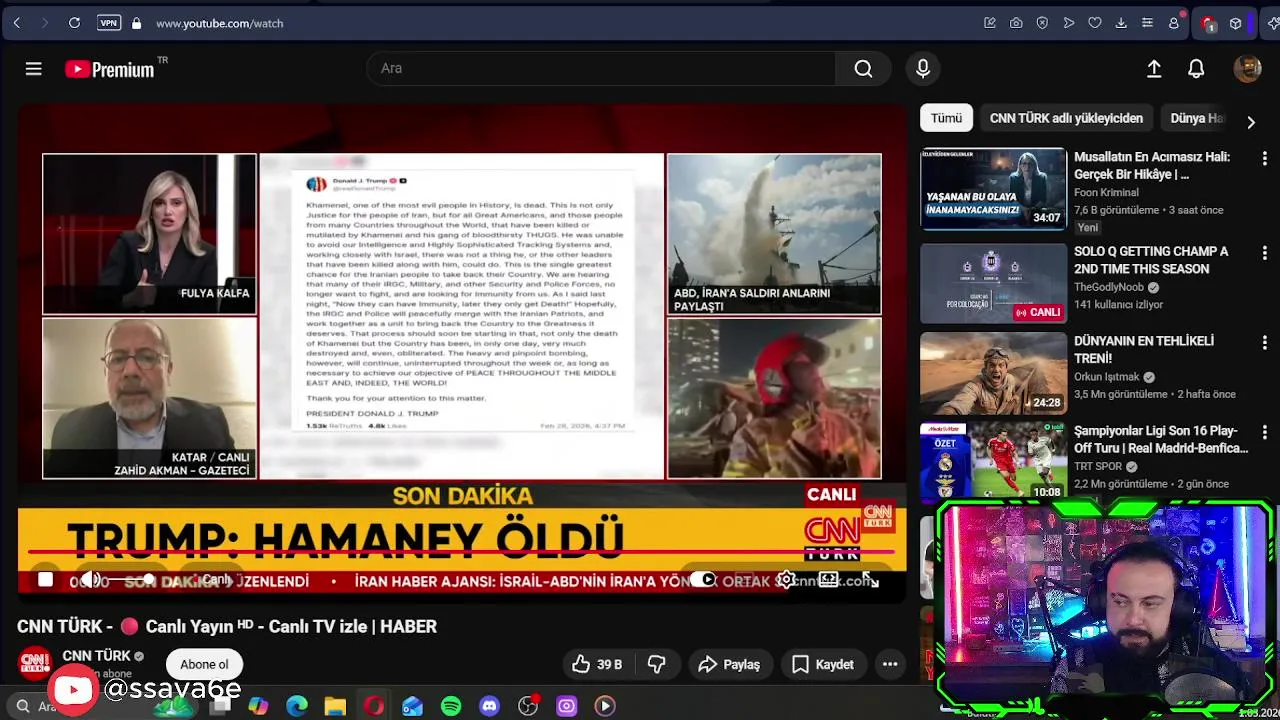
Task: Open Orkun Işıtmak channel name
Action: 1107,377
